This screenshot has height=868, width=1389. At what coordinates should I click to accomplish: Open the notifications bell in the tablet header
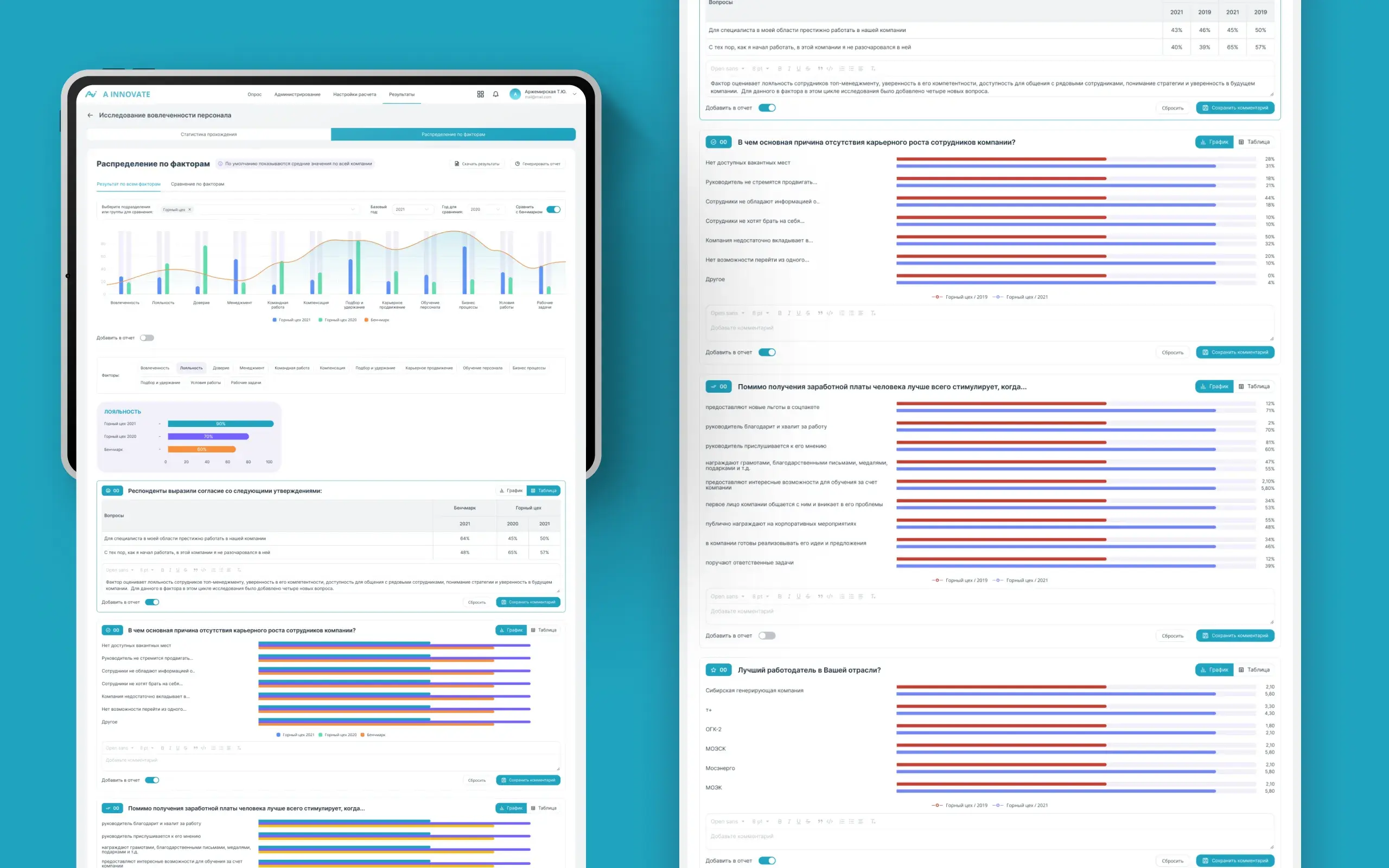[x=496, y=94]
